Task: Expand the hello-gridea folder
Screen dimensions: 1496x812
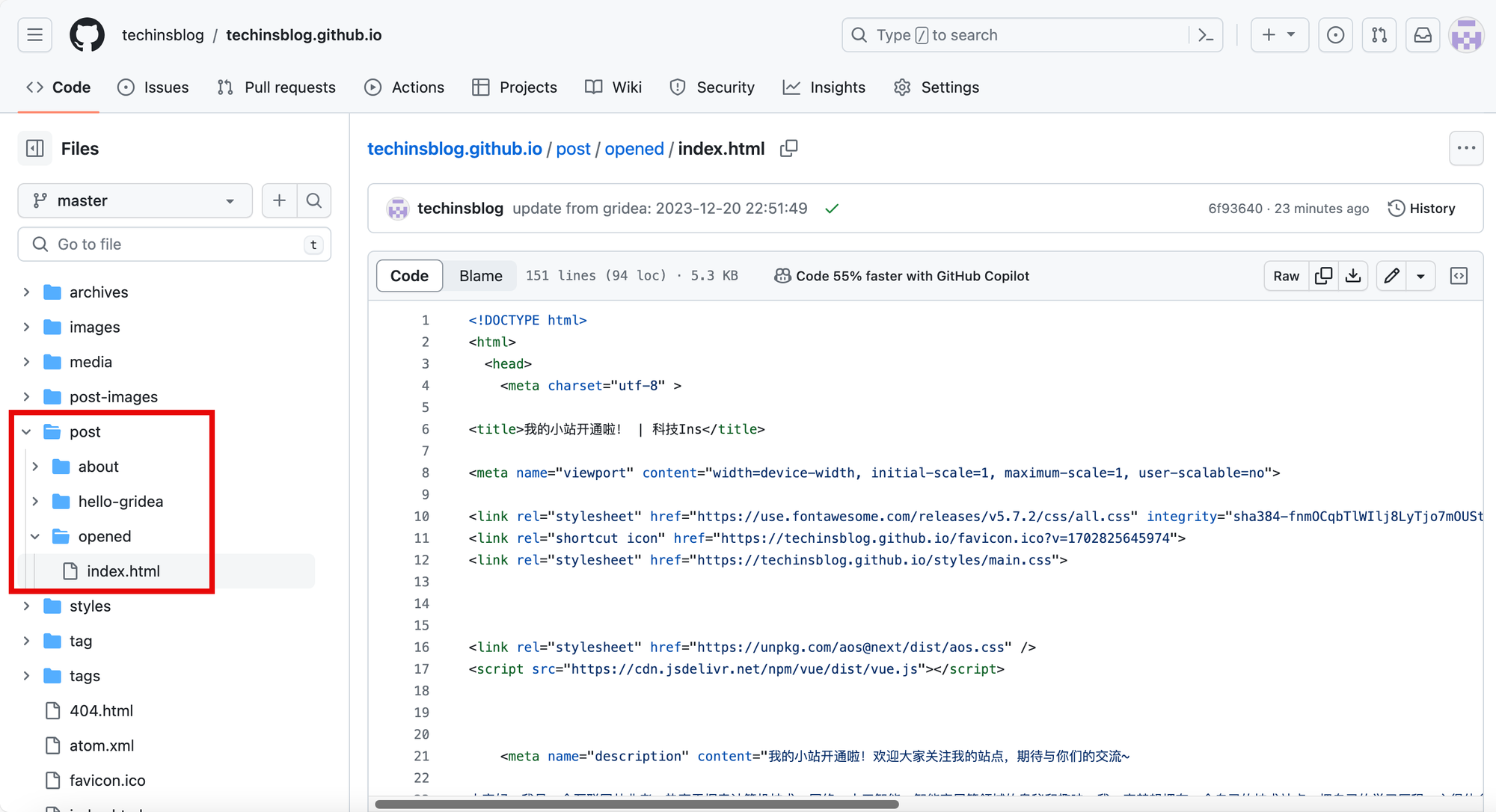Action: [35, 501]
